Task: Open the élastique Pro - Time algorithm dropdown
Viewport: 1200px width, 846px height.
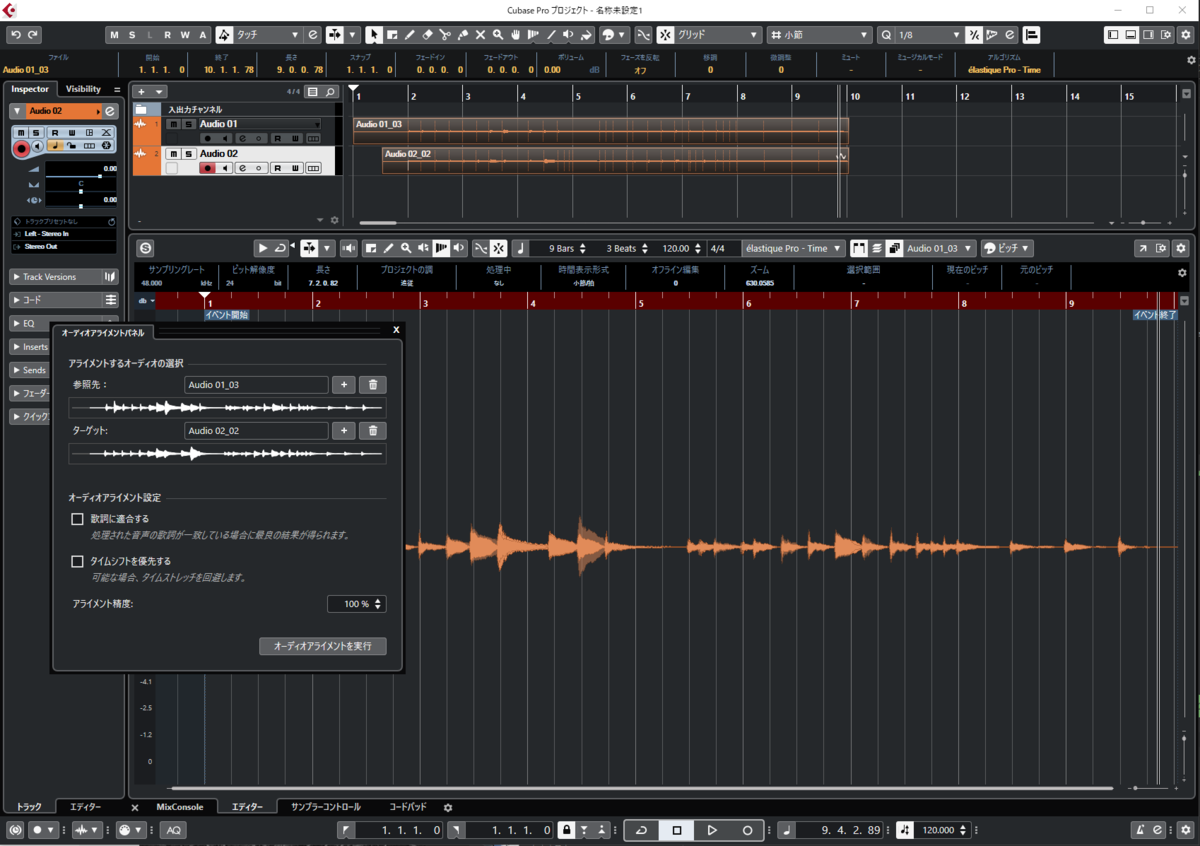Action: coord(794,248)
